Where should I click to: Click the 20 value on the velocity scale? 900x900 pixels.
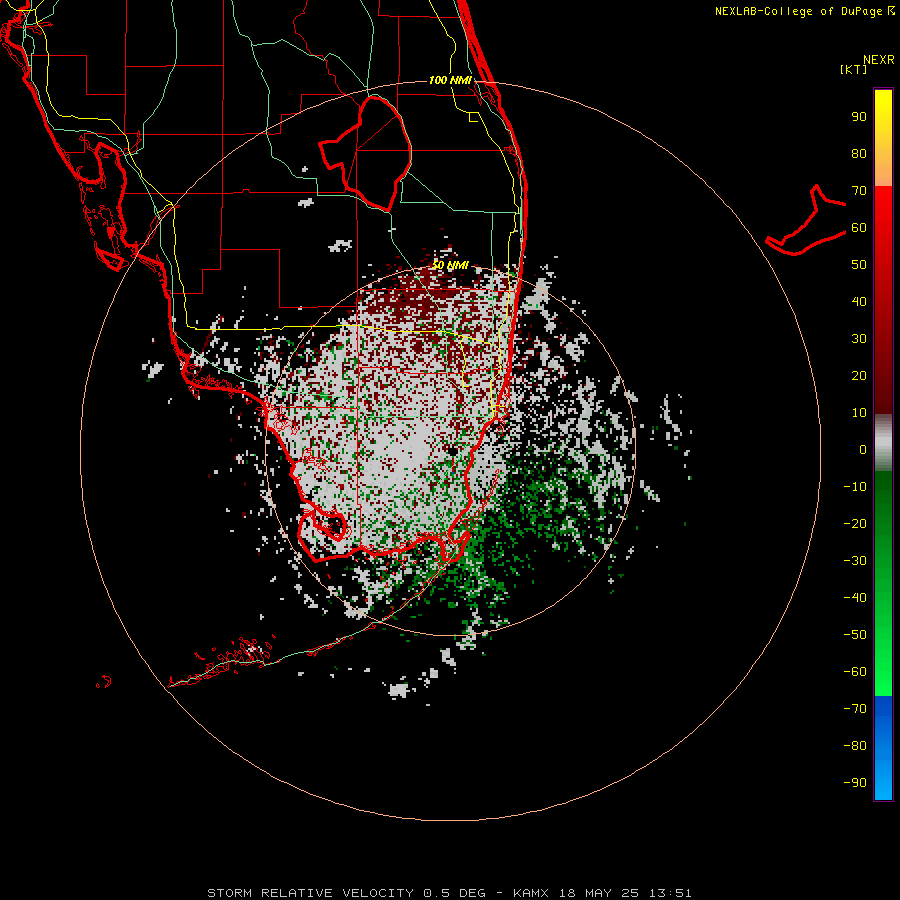coord(859,375)
